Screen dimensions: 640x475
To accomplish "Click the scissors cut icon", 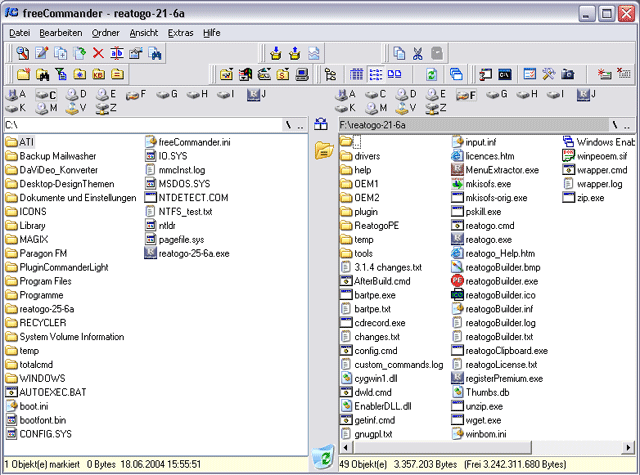I will (418, 53).
